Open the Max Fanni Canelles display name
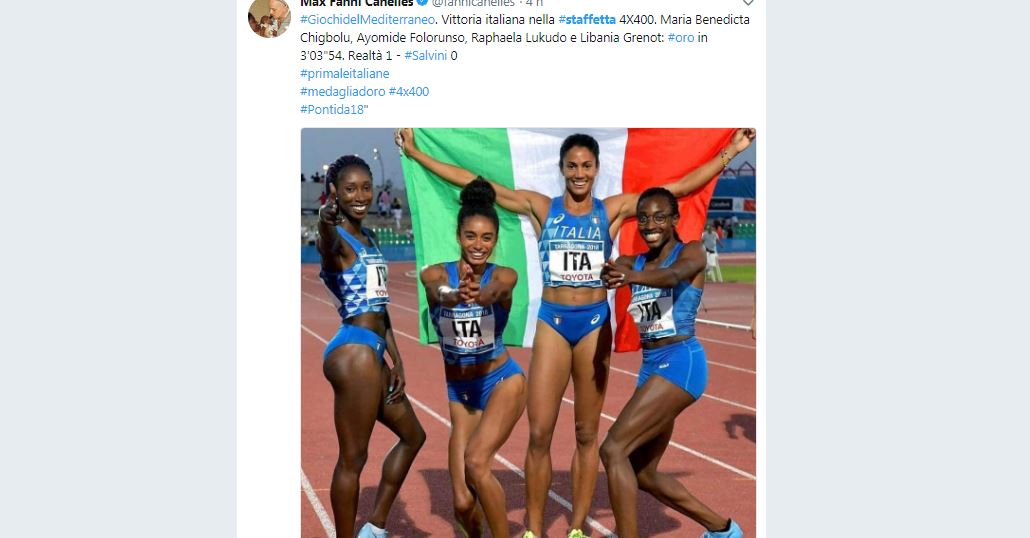Image resolution: width=1030 pixels, height=538 pixels. tap(357, 3)
